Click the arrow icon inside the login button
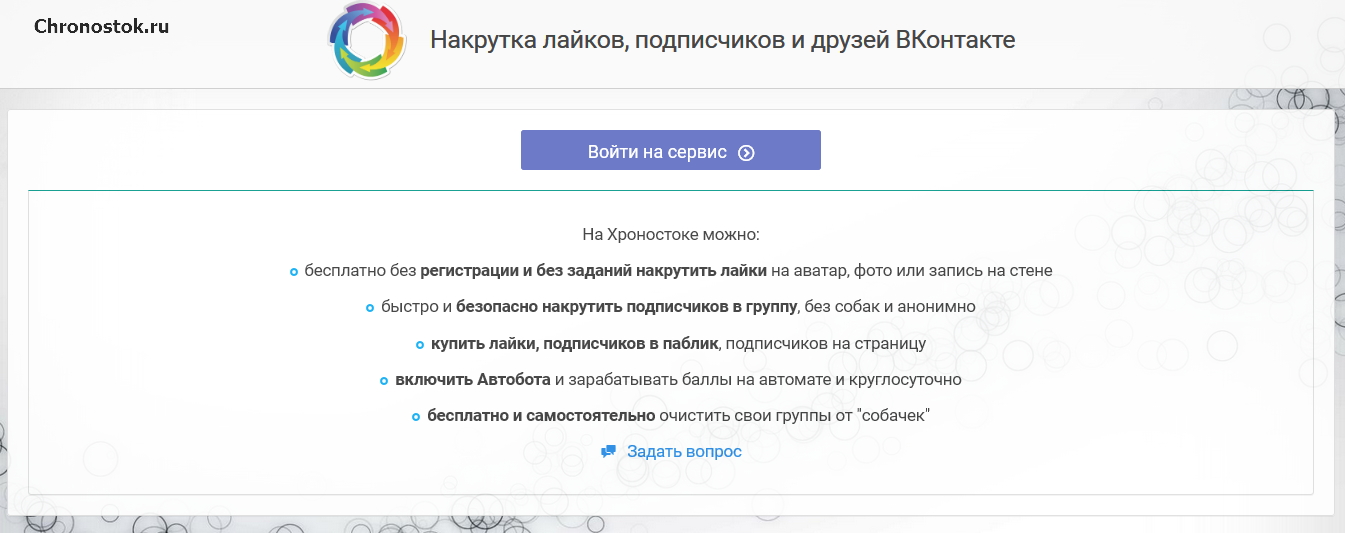Screen dimensions: 1345x533 [x=746, y=153]
